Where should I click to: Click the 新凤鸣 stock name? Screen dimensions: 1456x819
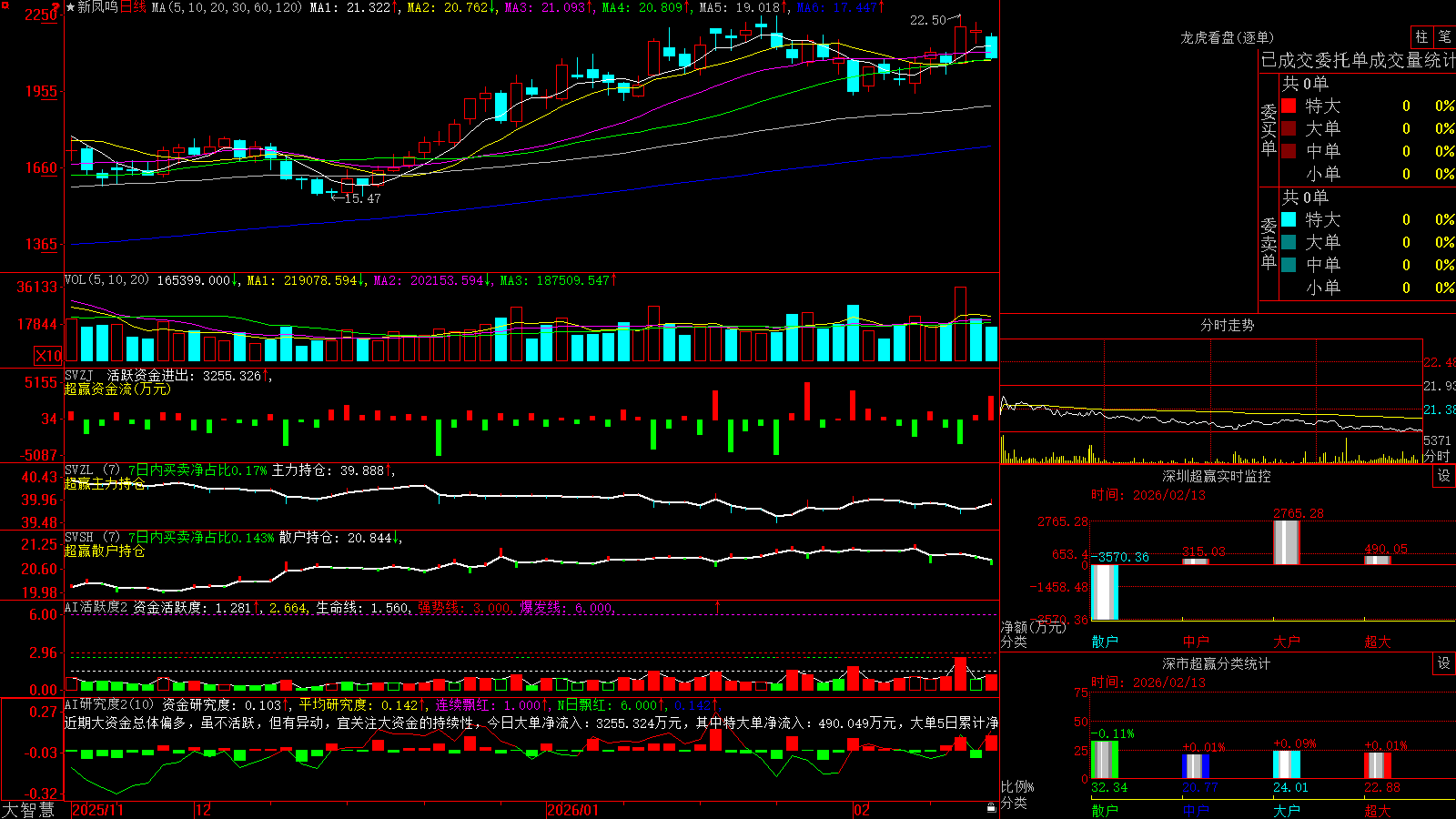tap(97, 7)
